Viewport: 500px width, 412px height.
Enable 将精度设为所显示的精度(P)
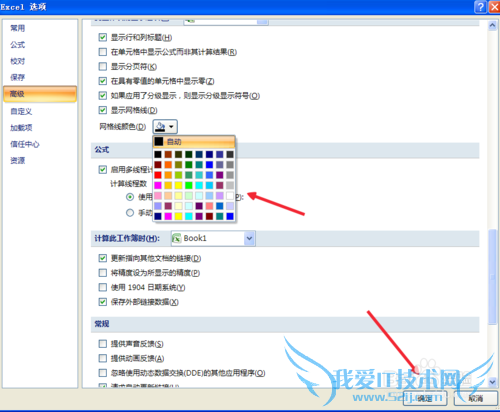tap(103, 273)
